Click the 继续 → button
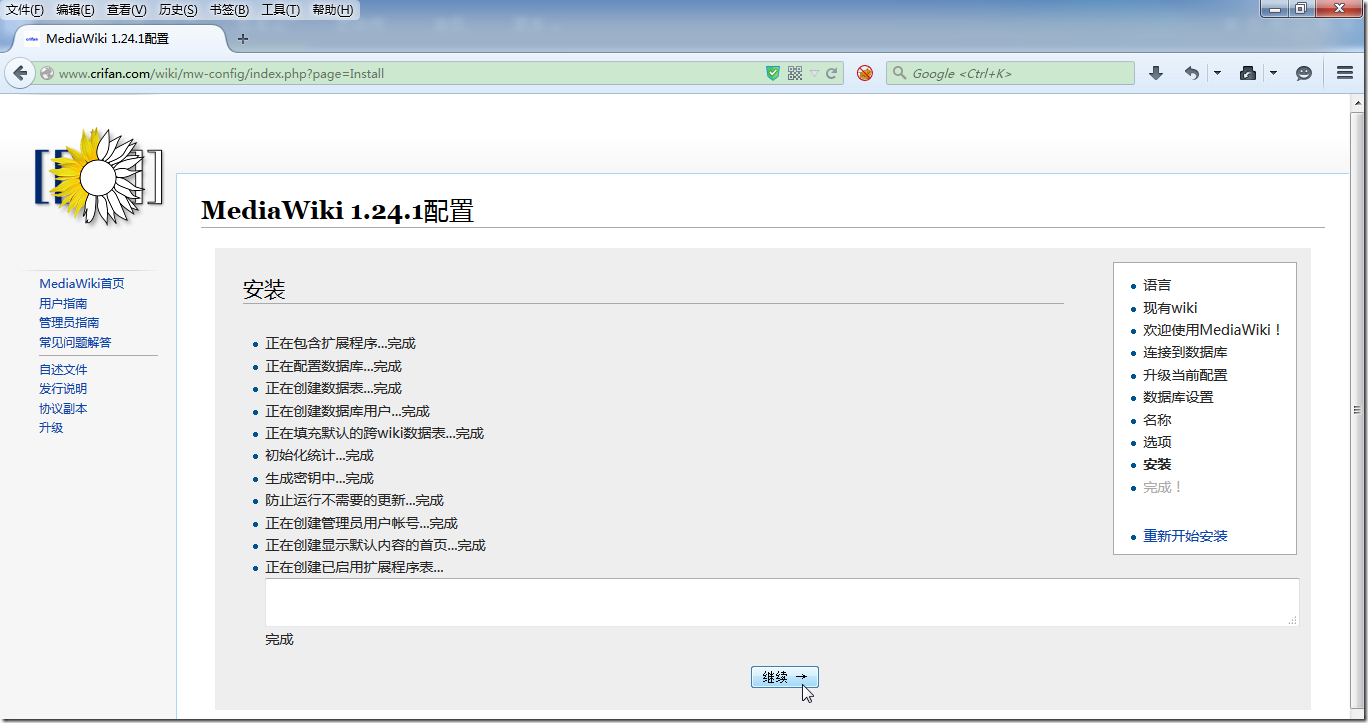 pos(785,677)
